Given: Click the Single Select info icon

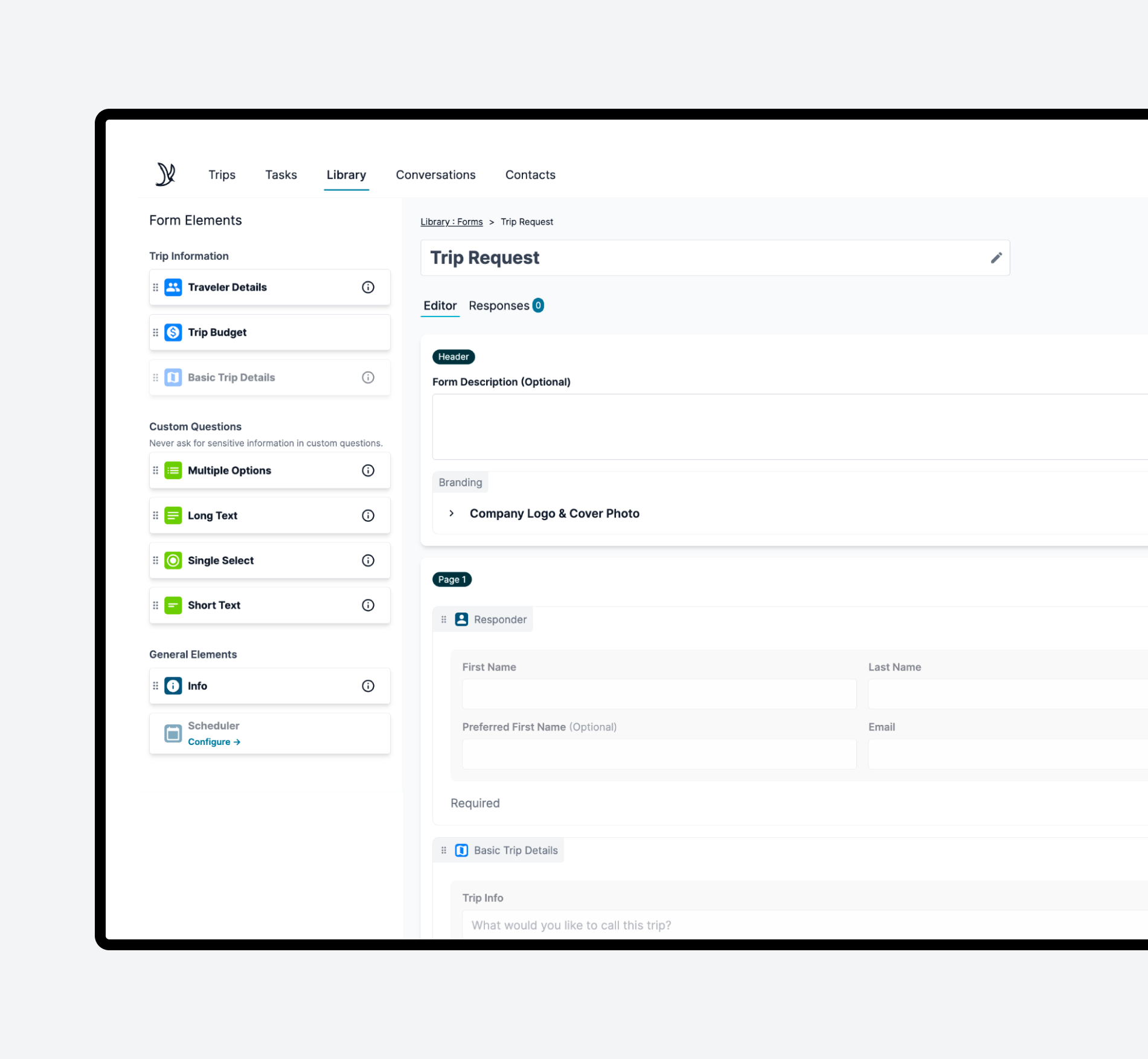Looking at the screenshot, I should pos(368,561).
